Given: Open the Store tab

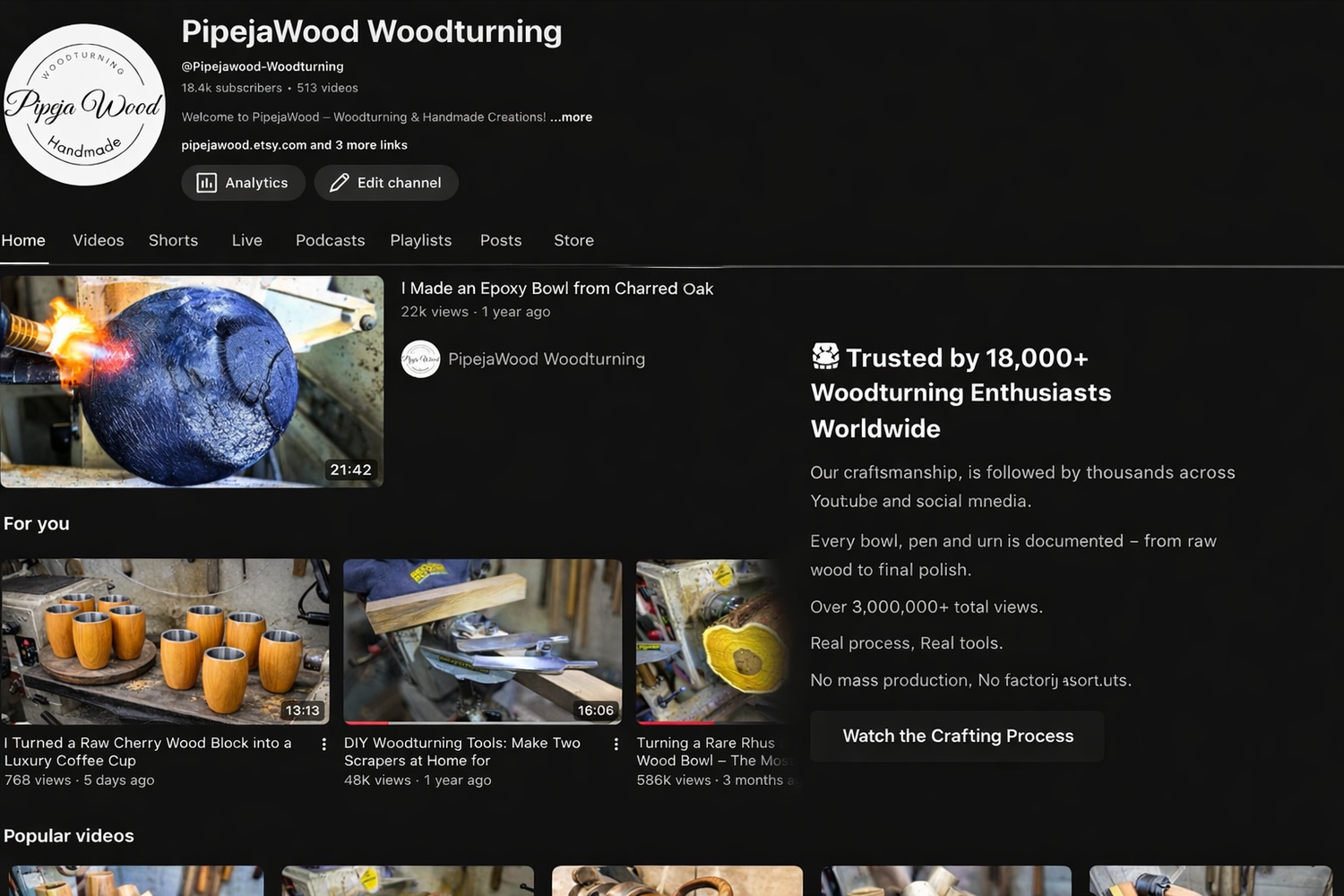Looking at the screenshot, I should 573,240.
